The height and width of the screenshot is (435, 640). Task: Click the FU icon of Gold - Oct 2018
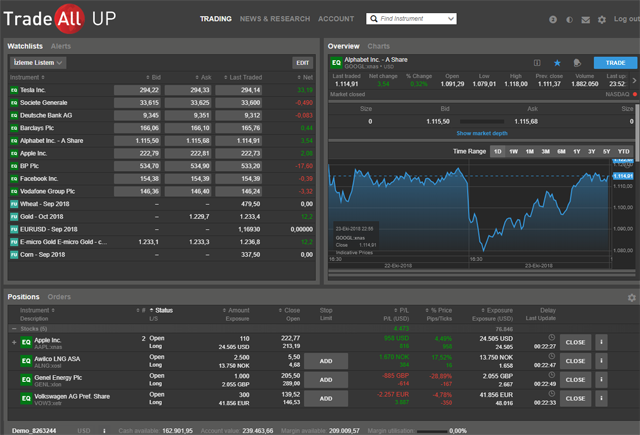pos(14,217)
